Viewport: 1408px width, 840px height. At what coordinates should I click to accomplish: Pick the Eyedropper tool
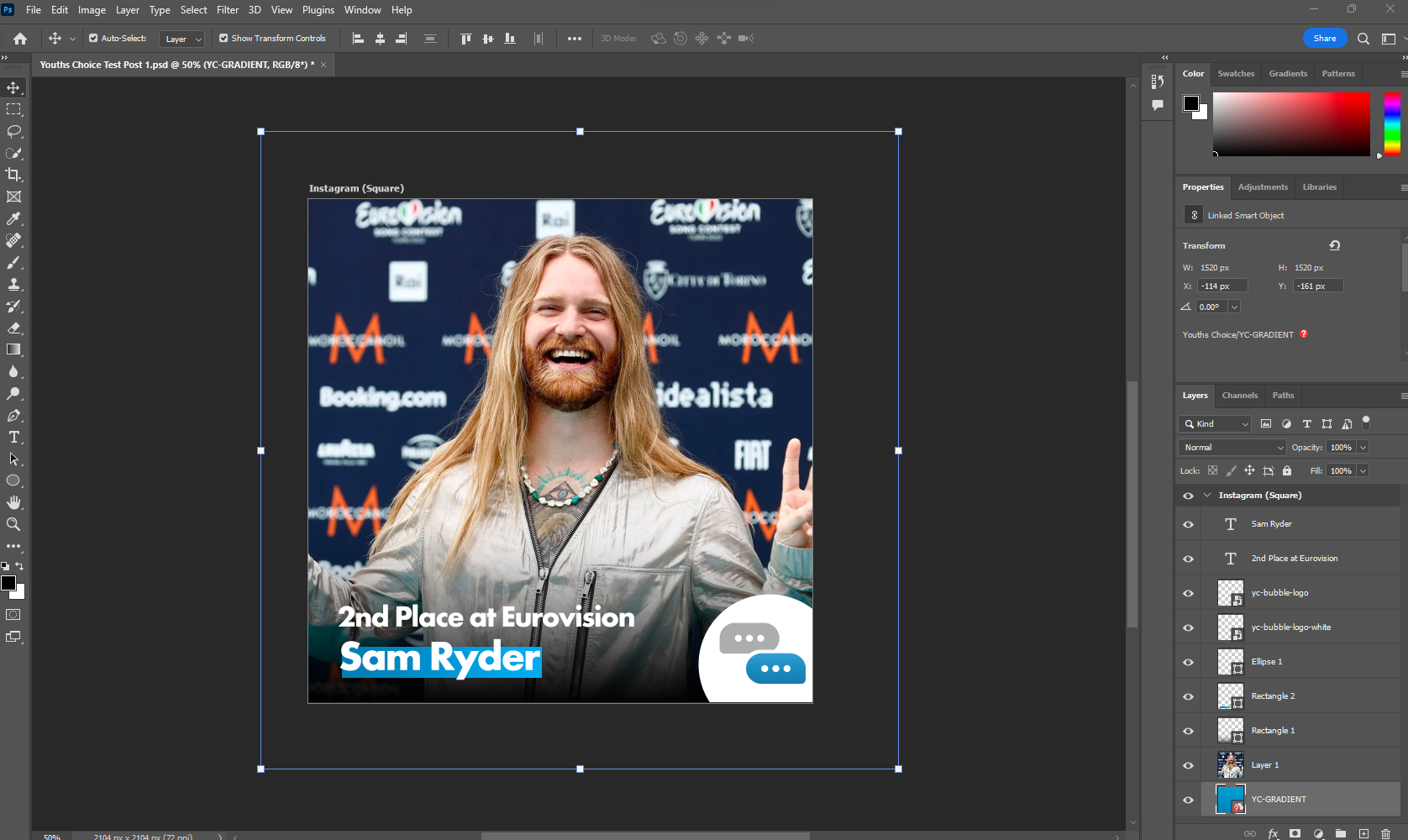point(13,218)
